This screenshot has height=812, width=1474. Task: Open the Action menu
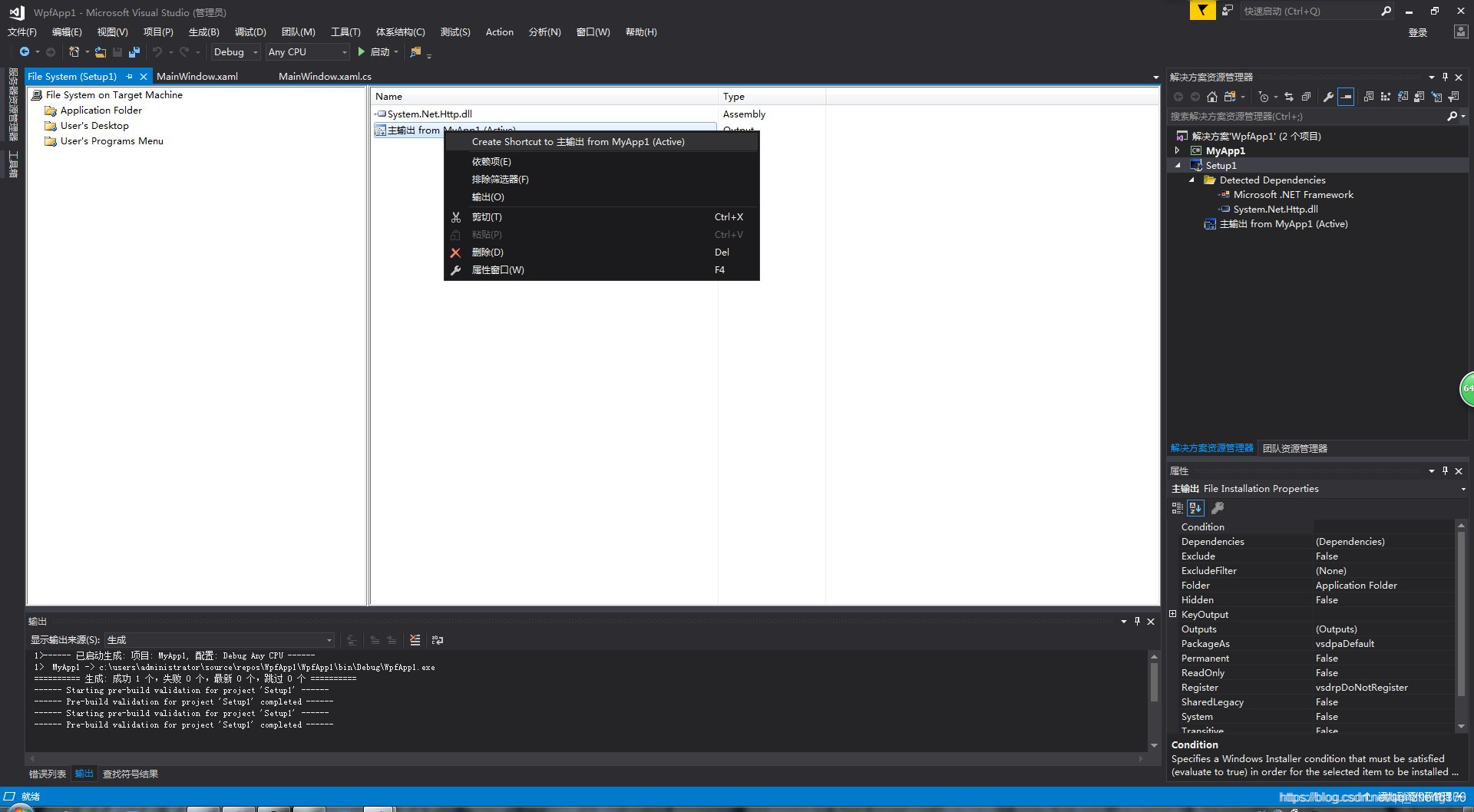[500, 32]
